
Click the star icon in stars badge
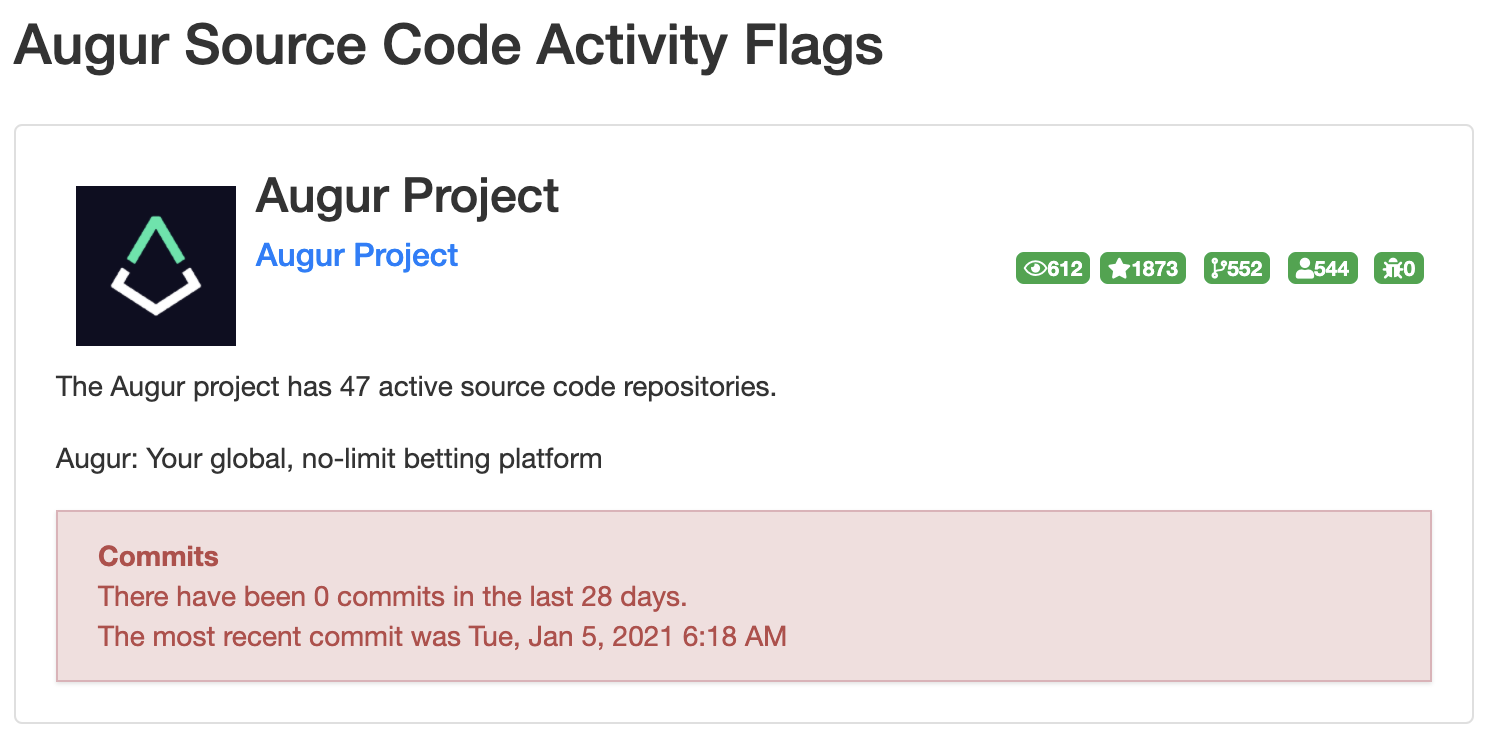1119,269
